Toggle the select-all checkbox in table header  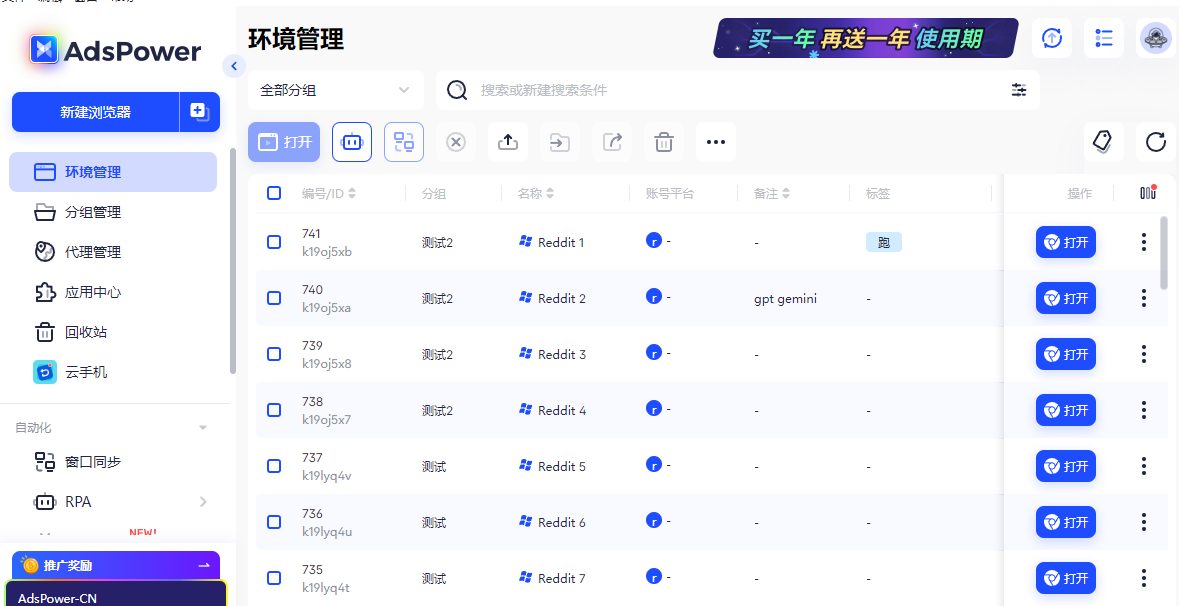pos(274,193)
